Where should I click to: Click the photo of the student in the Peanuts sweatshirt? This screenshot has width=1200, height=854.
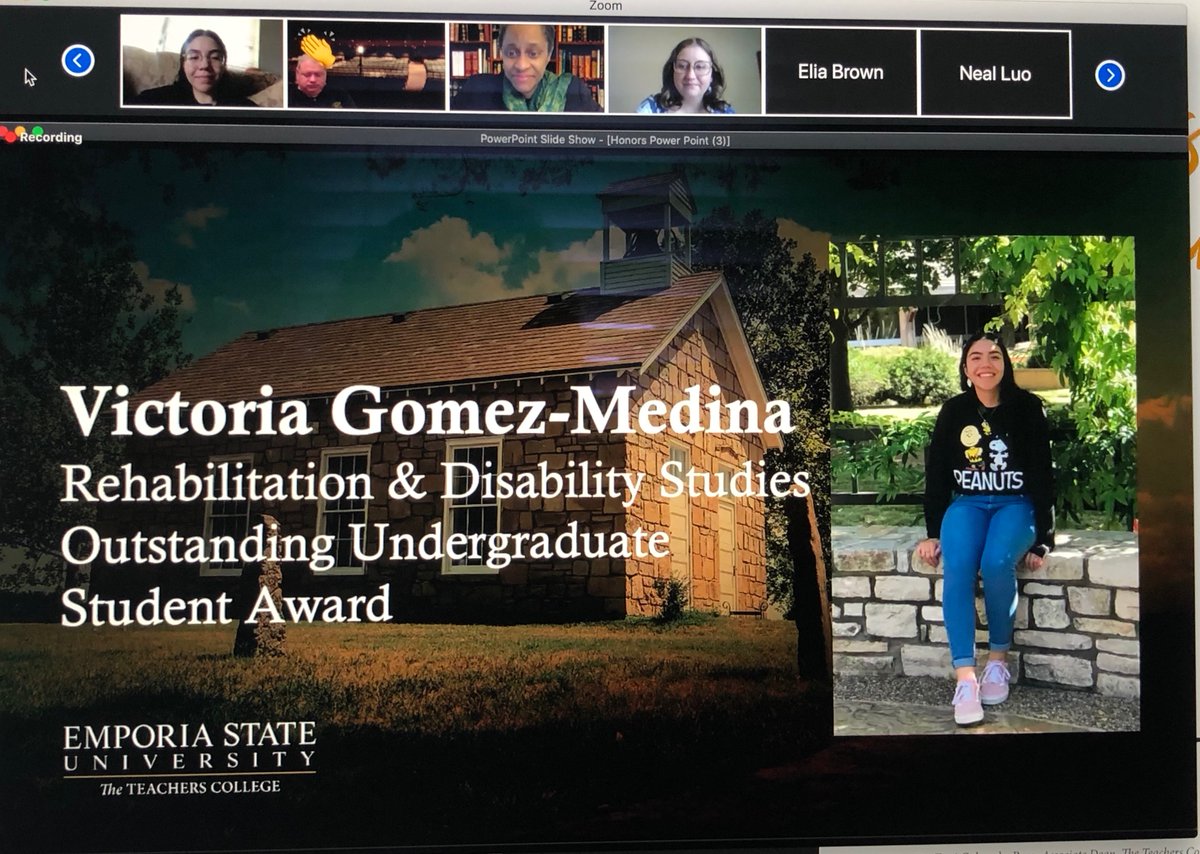[985, 485]
